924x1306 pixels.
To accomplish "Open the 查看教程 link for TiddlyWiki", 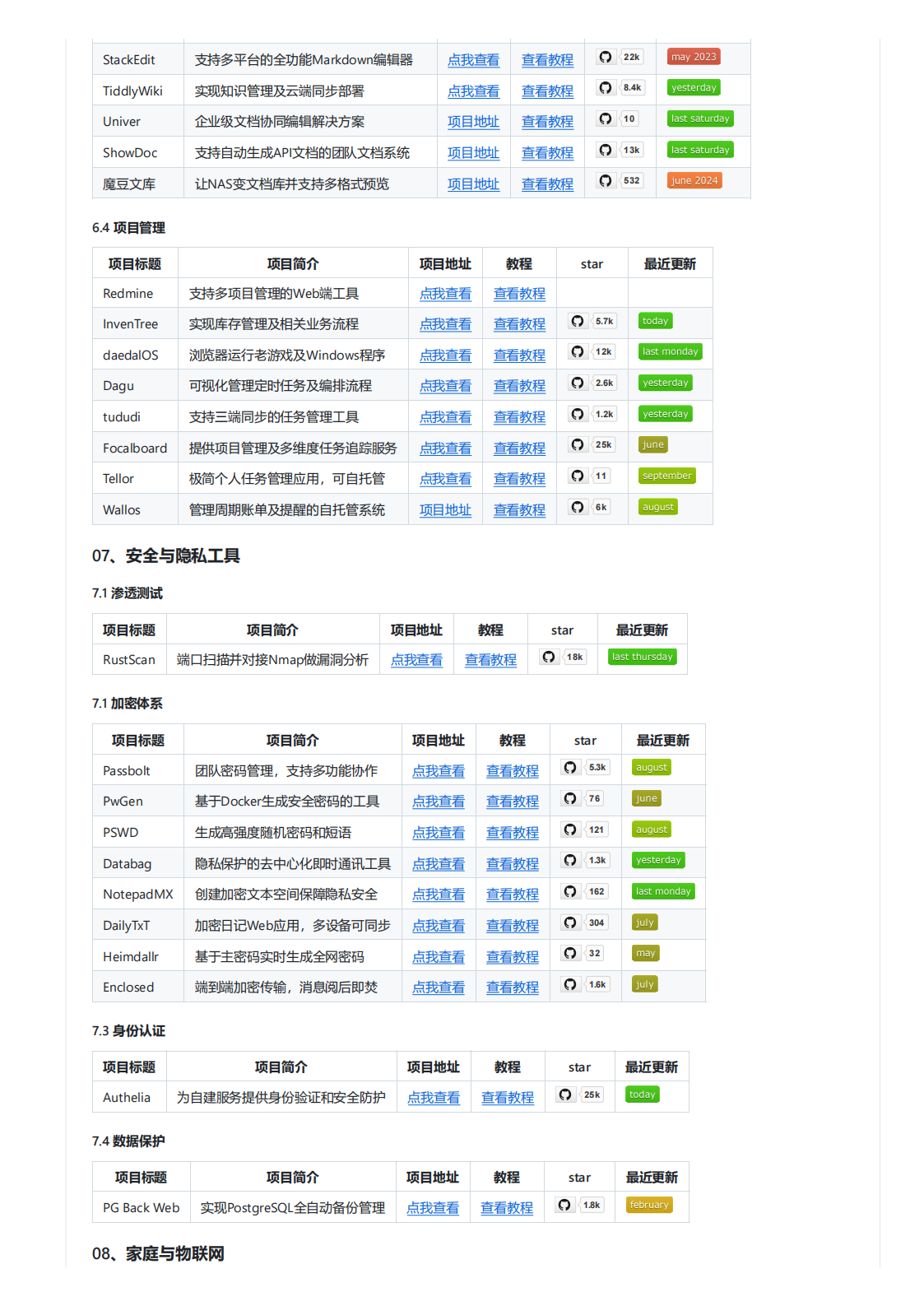I will [547, 91].
